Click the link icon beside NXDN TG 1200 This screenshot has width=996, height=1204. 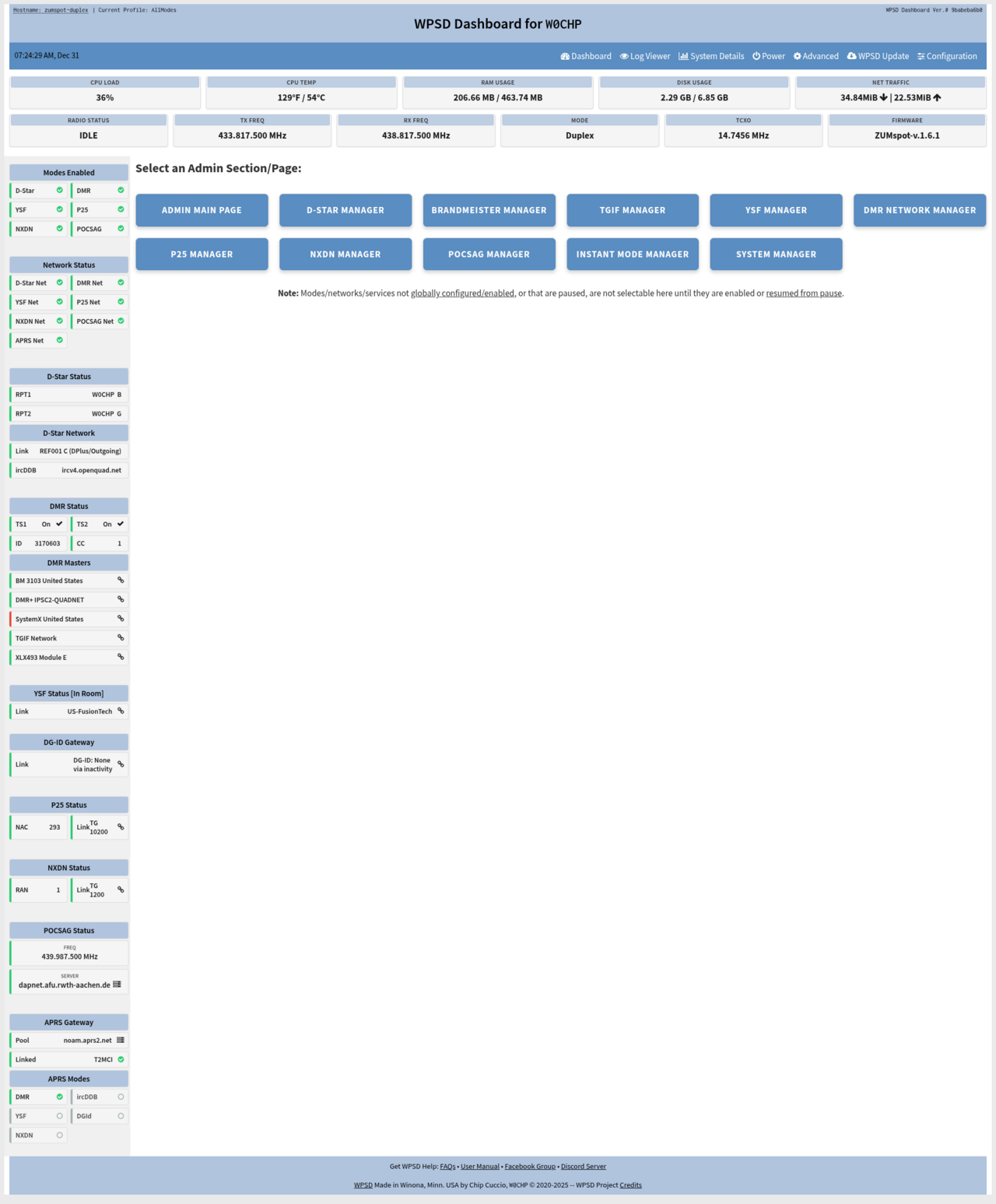[121, 890]
